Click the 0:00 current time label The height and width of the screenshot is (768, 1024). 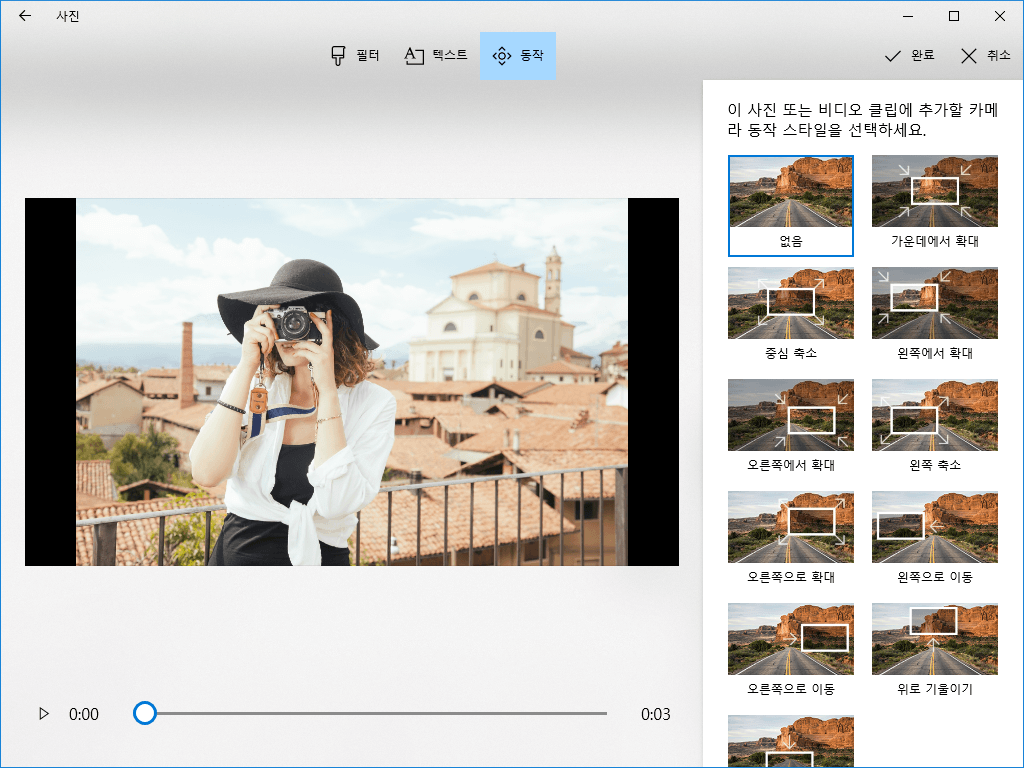pos(84,714)
